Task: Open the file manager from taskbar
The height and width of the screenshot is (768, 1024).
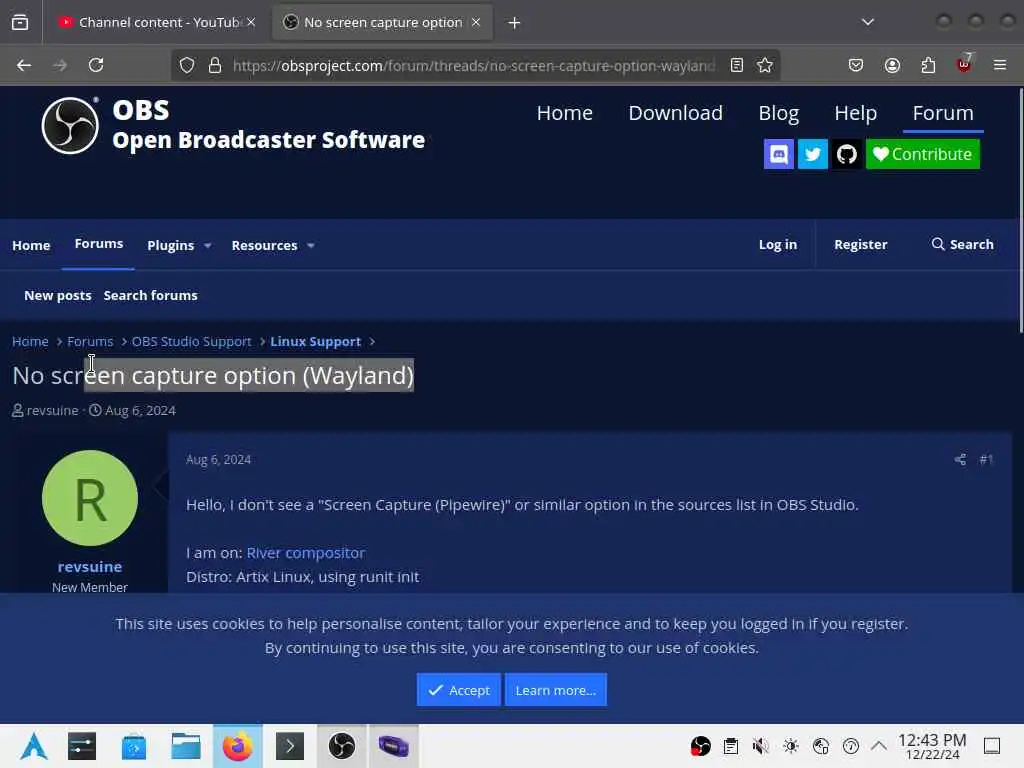Action: tap(186, 746)
